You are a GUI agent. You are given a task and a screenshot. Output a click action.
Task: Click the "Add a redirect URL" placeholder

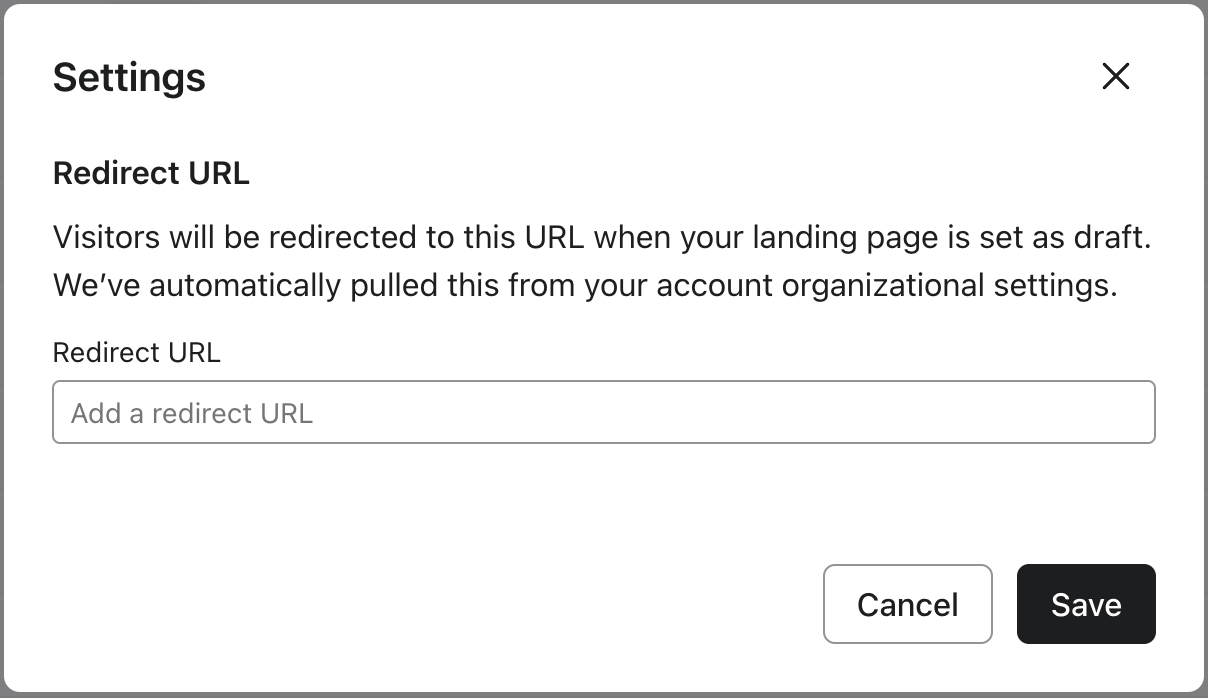(192, 413)
